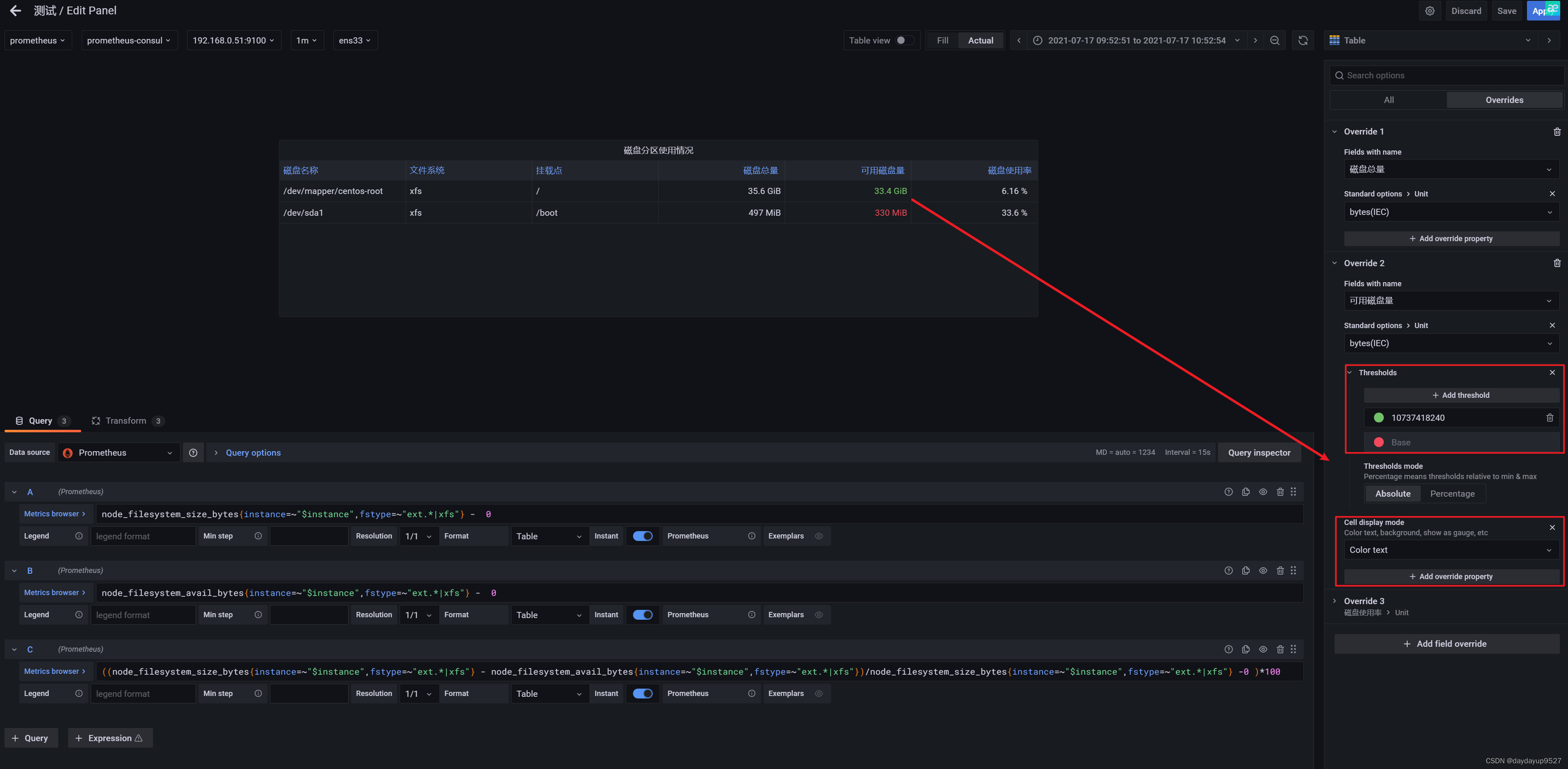
Task: Open dashboard settings gear icon
Action: click(1430, 11)
